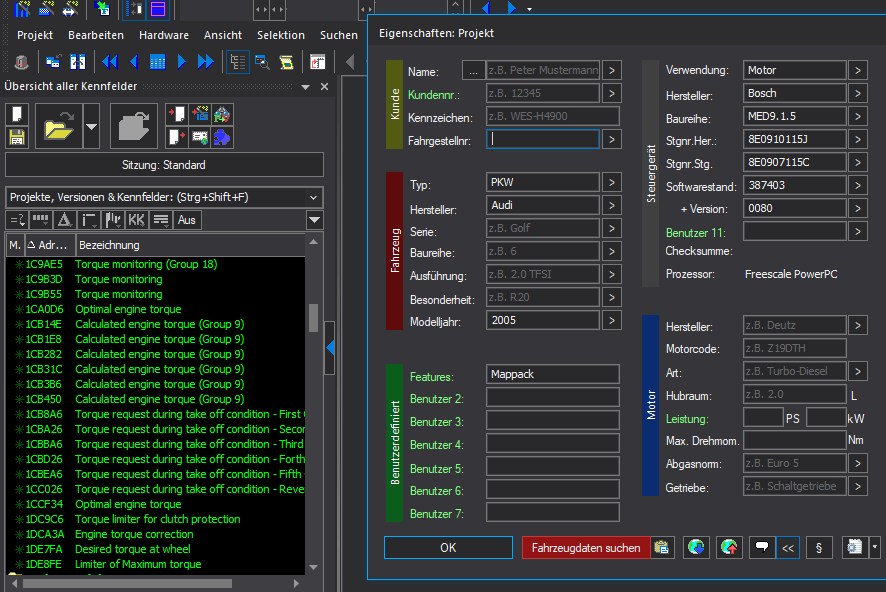This screenshot has height=592, width=886.
Task: Open a project with the yellow folder icon
Action: (x=59, y=126)
